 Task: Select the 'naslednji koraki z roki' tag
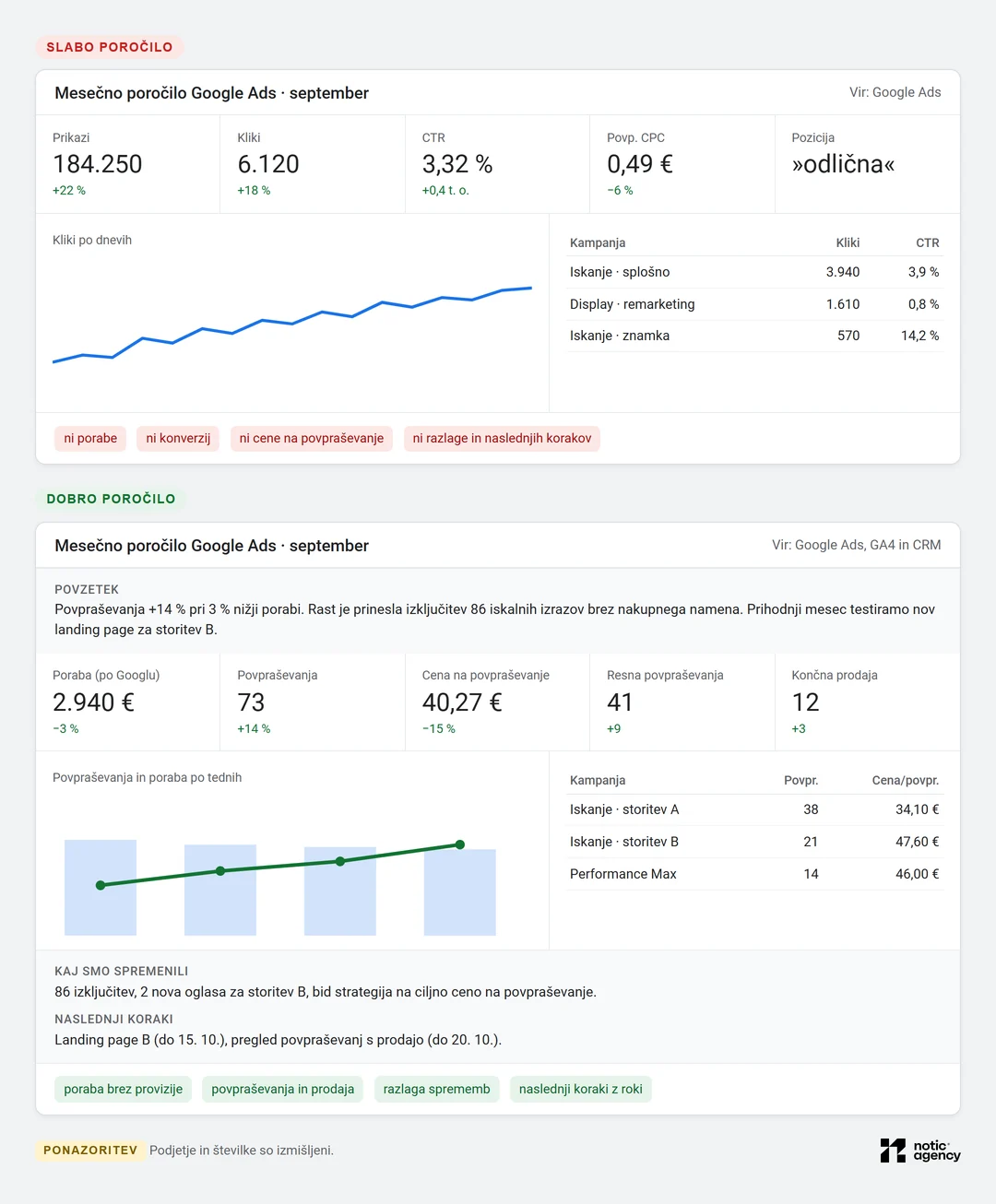[581, 1090]
